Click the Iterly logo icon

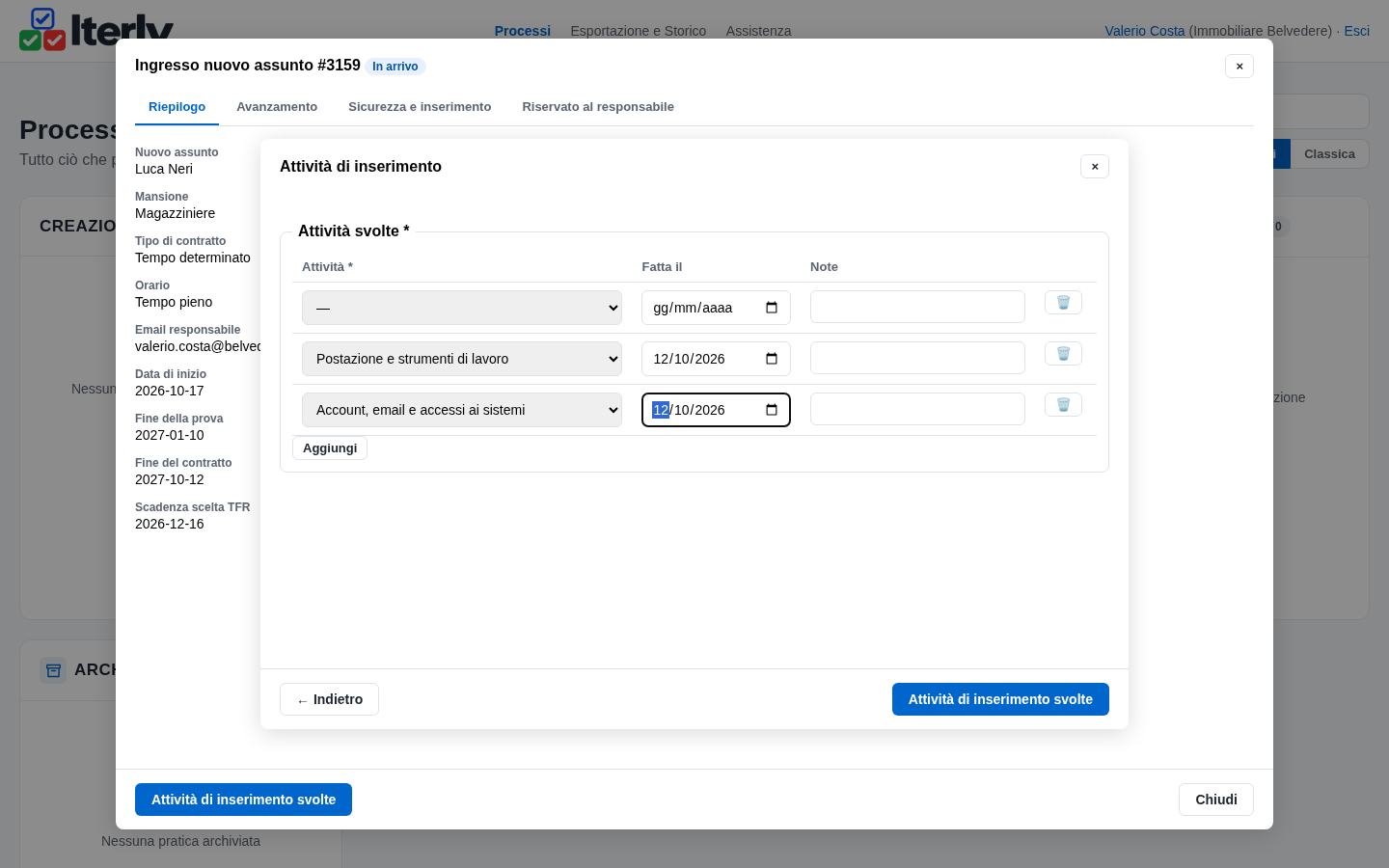42,29
